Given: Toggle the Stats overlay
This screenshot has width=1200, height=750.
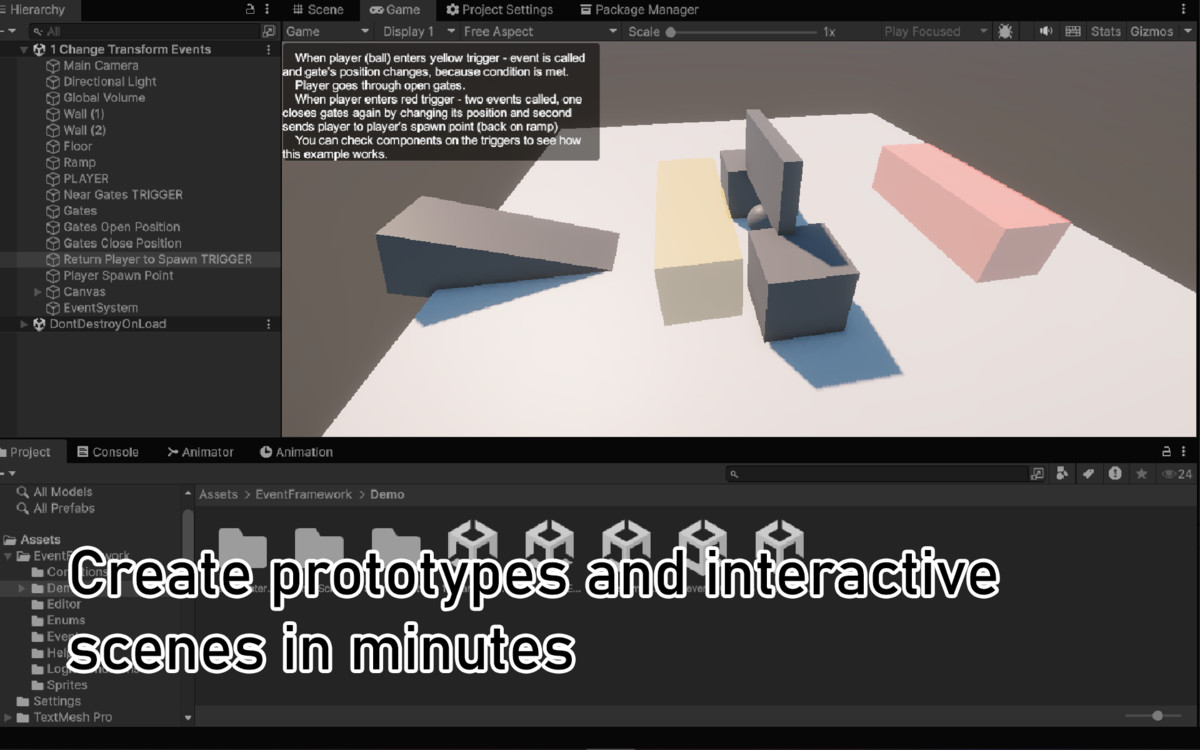Looking at the screenshot, I should pos(1105,31).
